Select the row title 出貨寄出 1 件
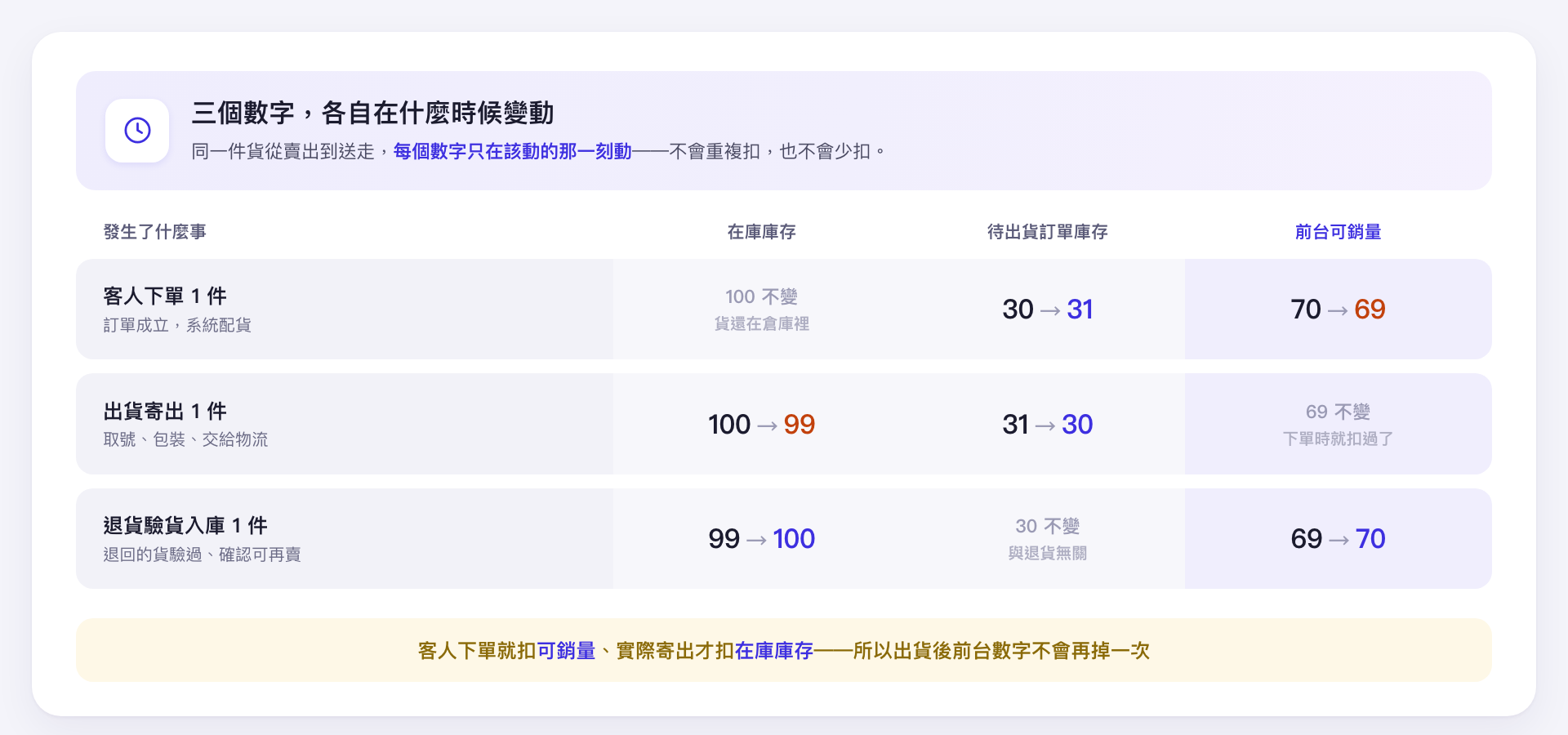 [165, 411]
